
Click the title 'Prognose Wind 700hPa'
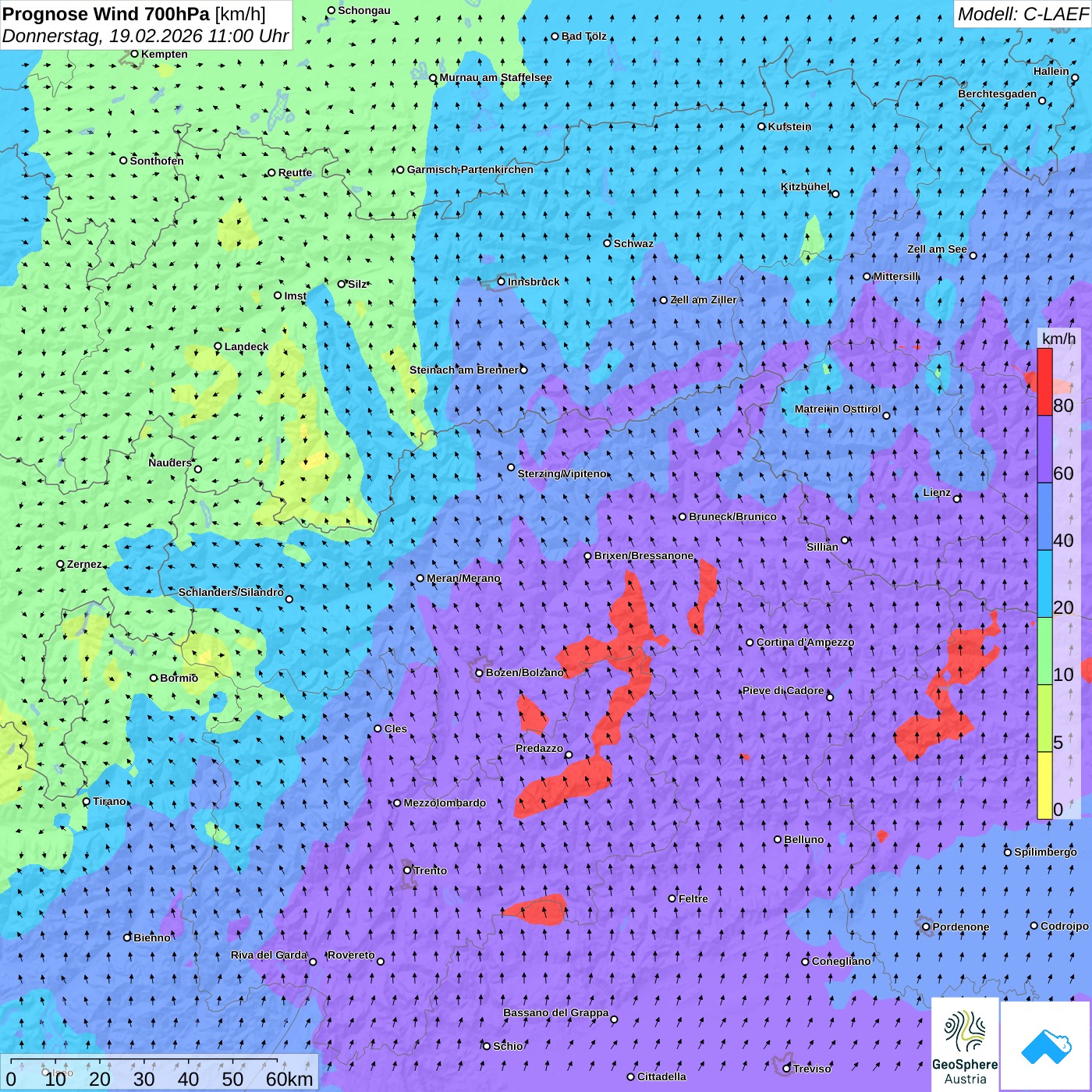pyautogui.click(x=106, y=14)
